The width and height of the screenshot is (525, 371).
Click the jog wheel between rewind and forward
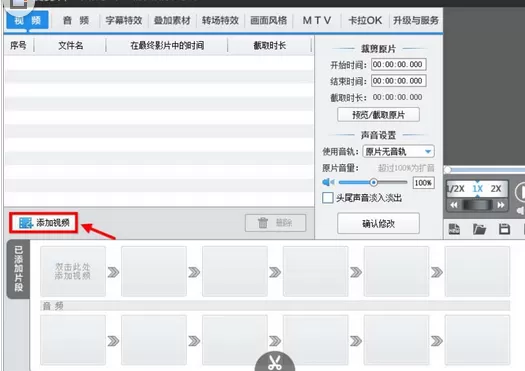477,205
